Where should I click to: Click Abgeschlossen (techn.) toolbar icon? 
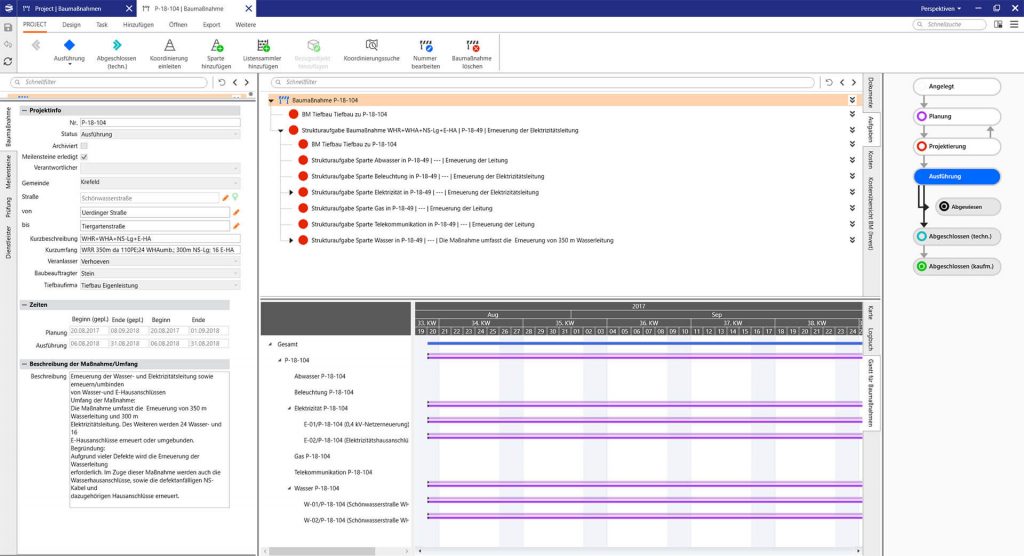click(117, 46)
